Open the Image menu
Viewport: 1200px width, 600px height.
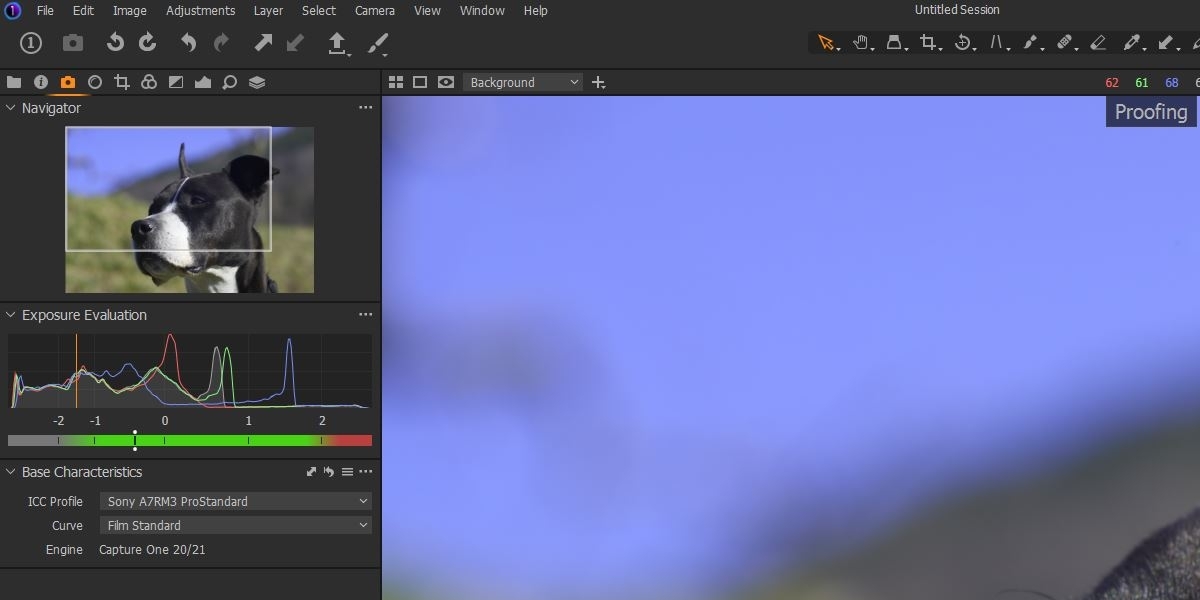point(130,10)
